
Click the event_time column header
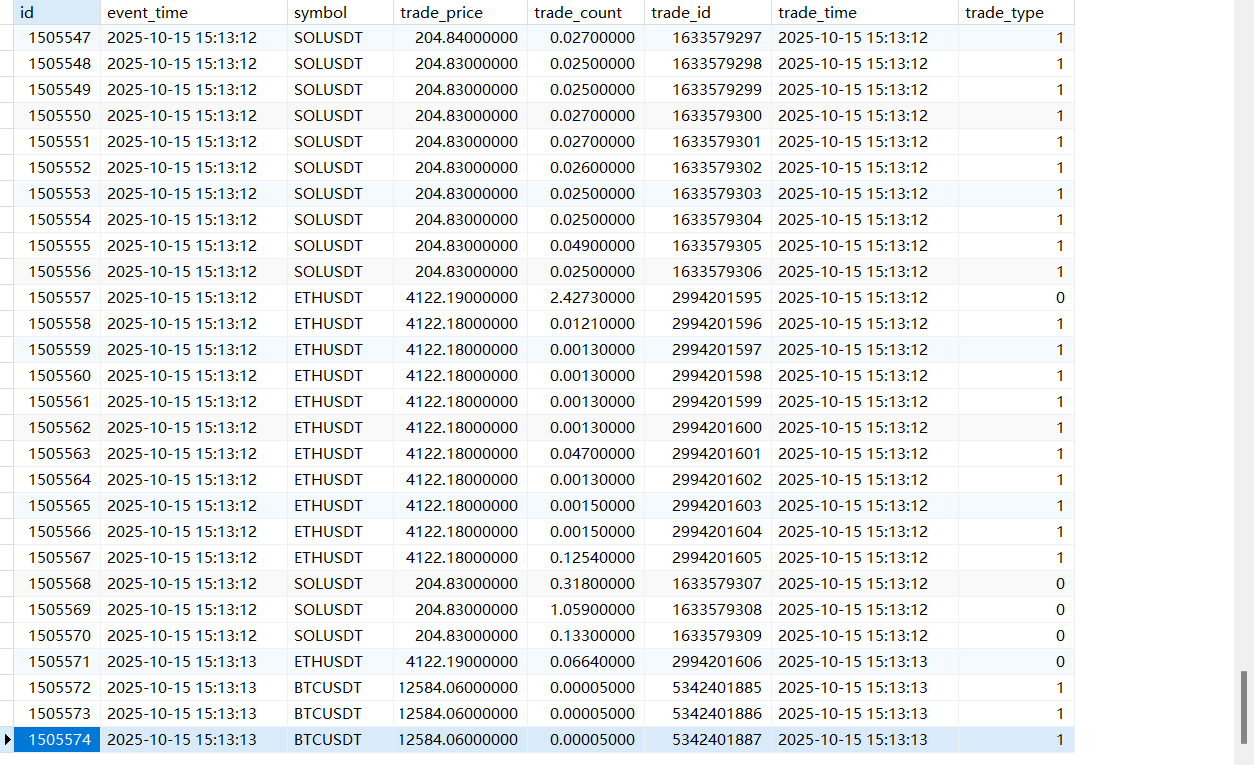point(194,13)
